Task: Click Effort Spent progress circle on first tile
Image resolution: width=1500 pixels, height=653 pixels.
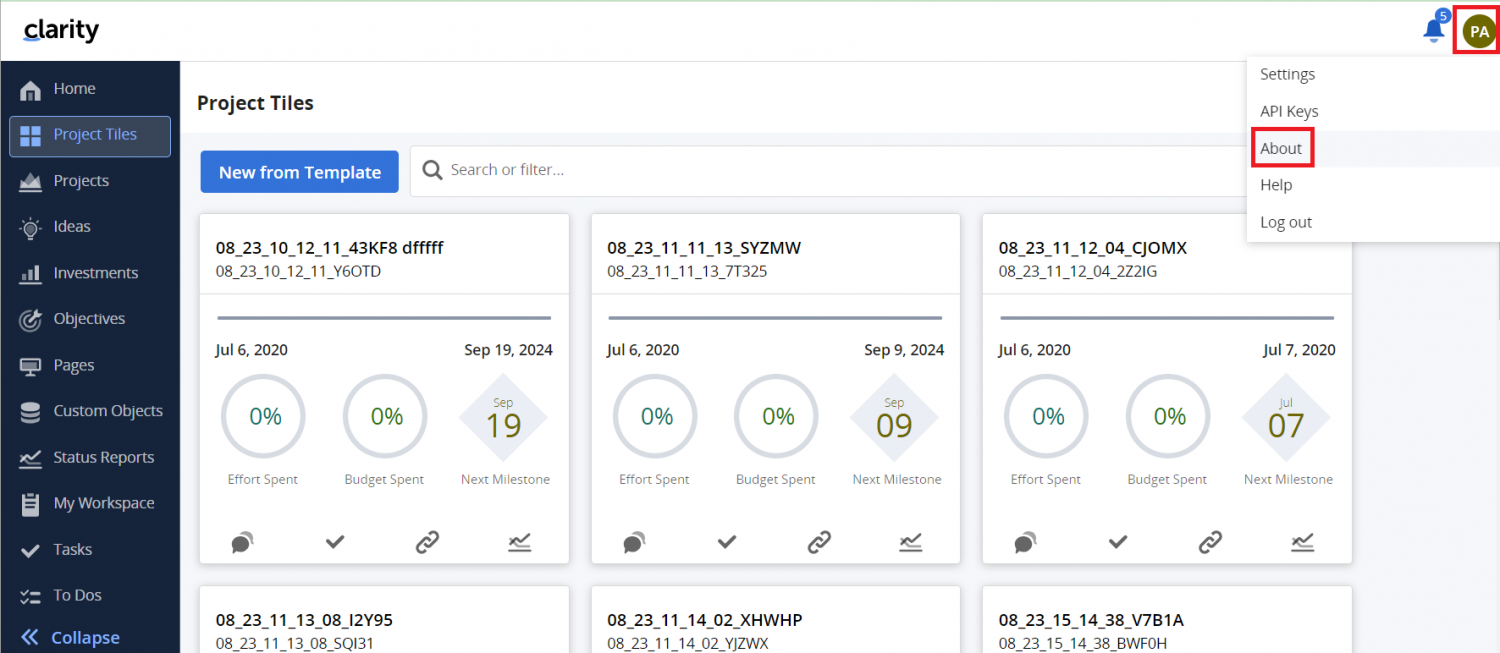Action: pos(264,417)
